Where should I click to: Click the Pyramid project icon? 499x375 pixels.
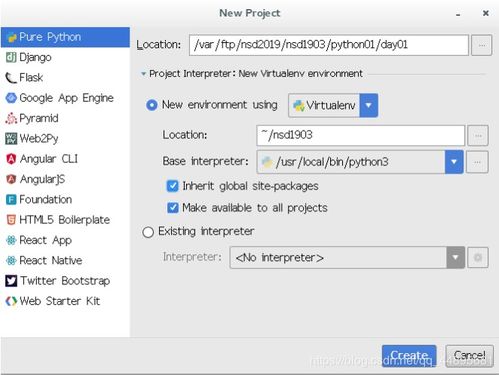pyautogui.click(x=11, y=118)
